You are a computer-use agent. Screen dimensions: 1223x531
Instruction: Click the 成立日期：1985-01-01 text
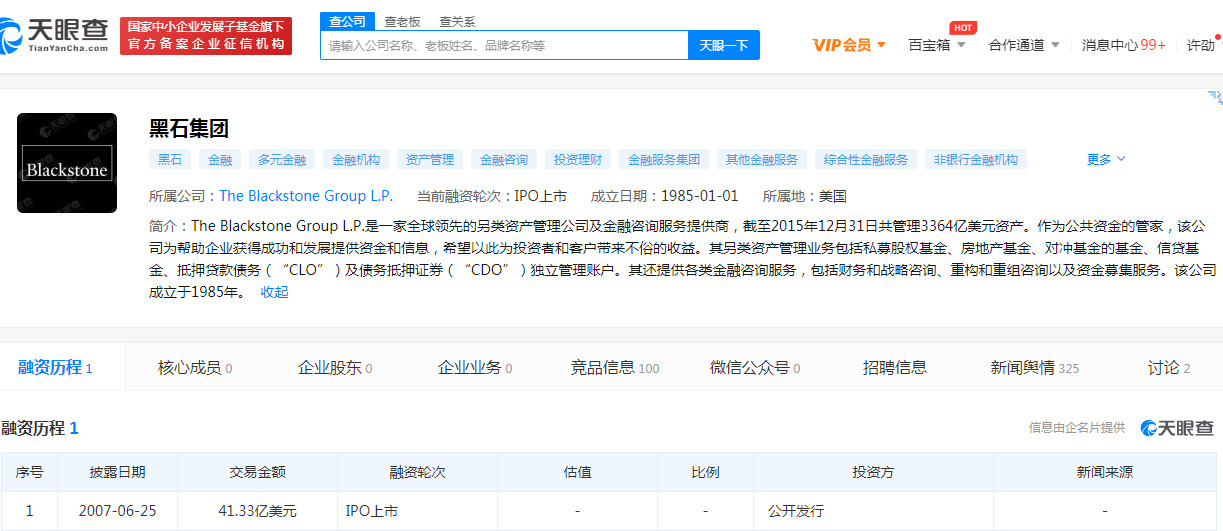664,196
